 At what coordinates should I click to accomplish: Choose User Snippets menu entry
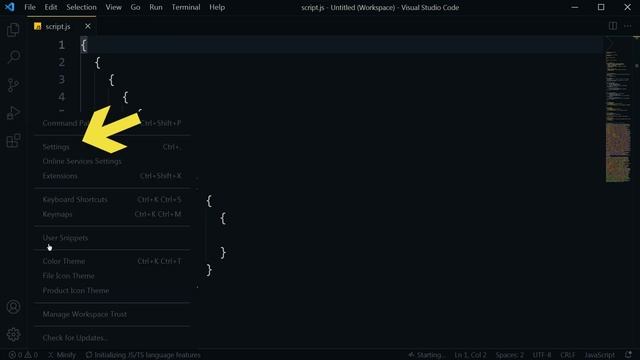[112, 238]
